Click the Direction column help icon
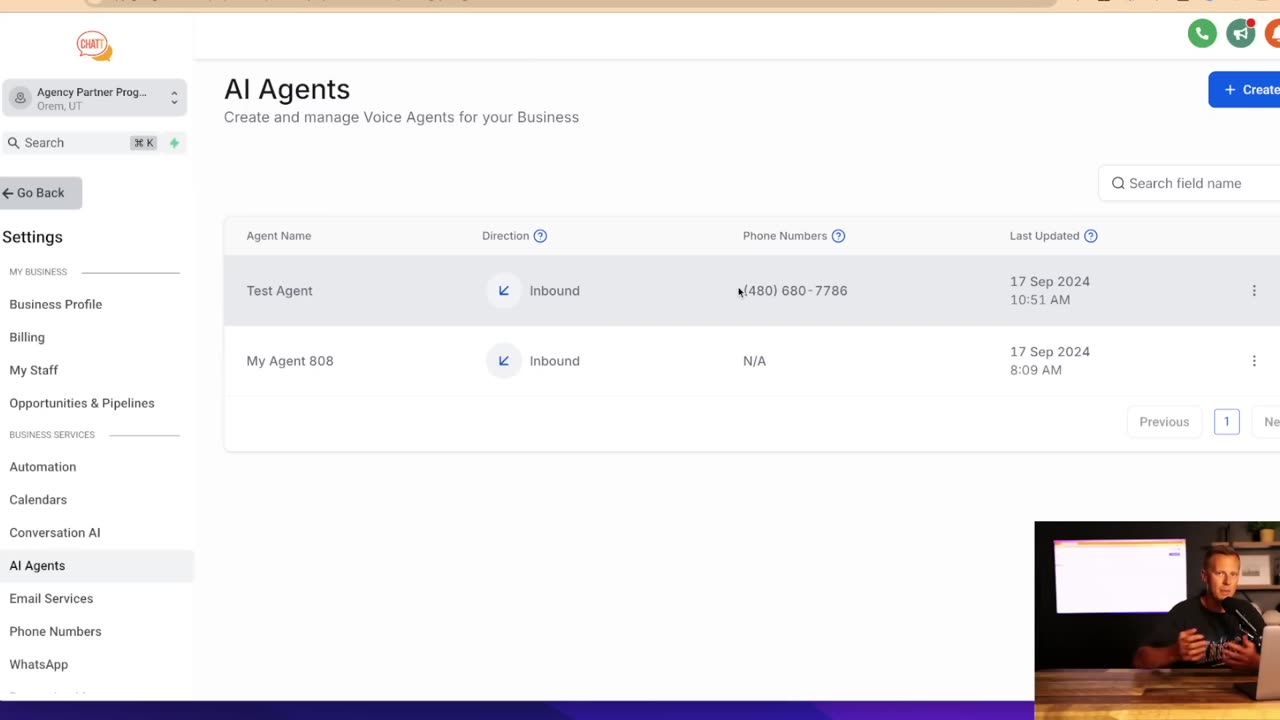 [540, 236]
